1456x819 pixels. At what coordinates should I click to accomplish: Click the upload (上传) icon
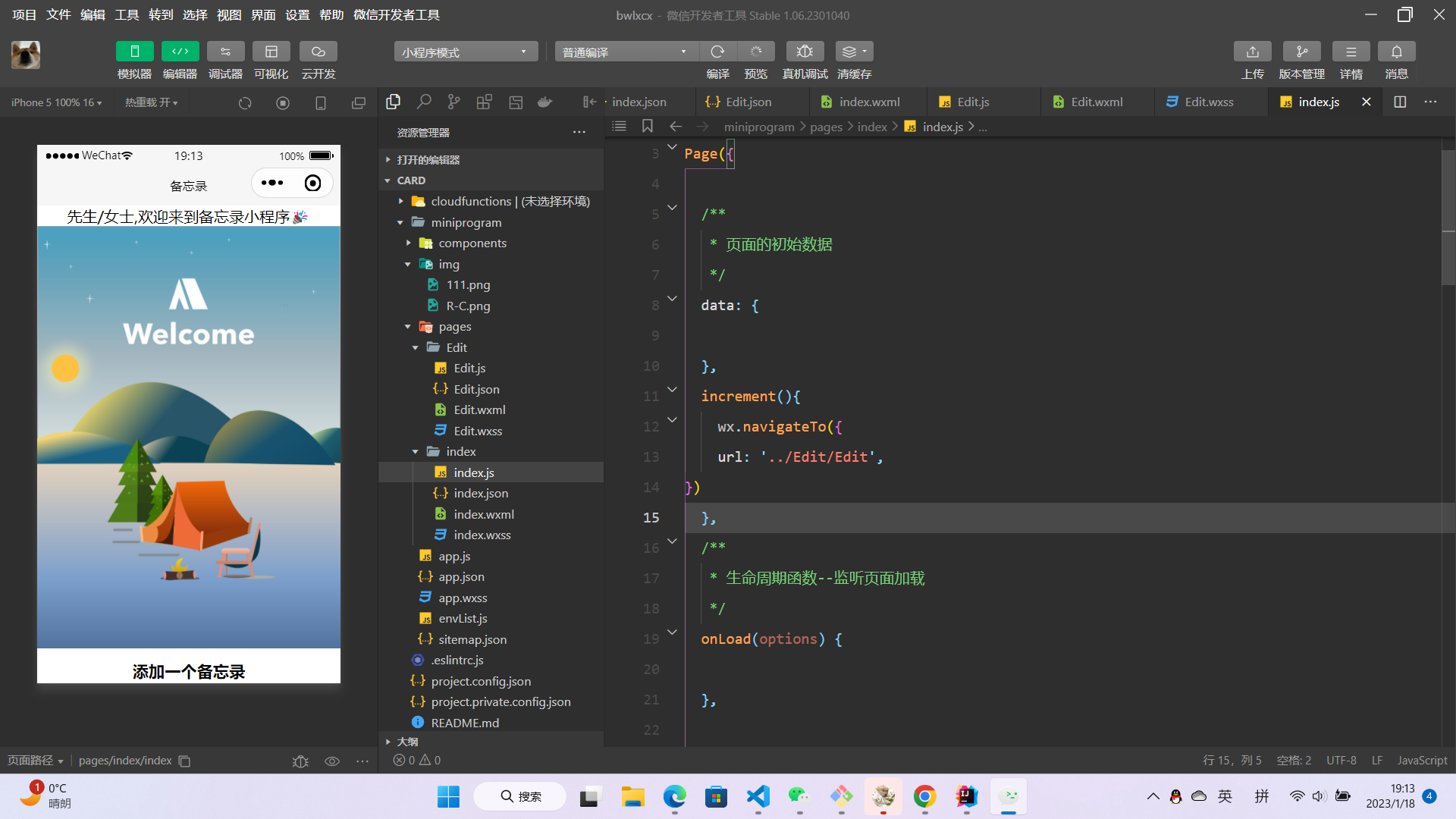coord(1252,52)
